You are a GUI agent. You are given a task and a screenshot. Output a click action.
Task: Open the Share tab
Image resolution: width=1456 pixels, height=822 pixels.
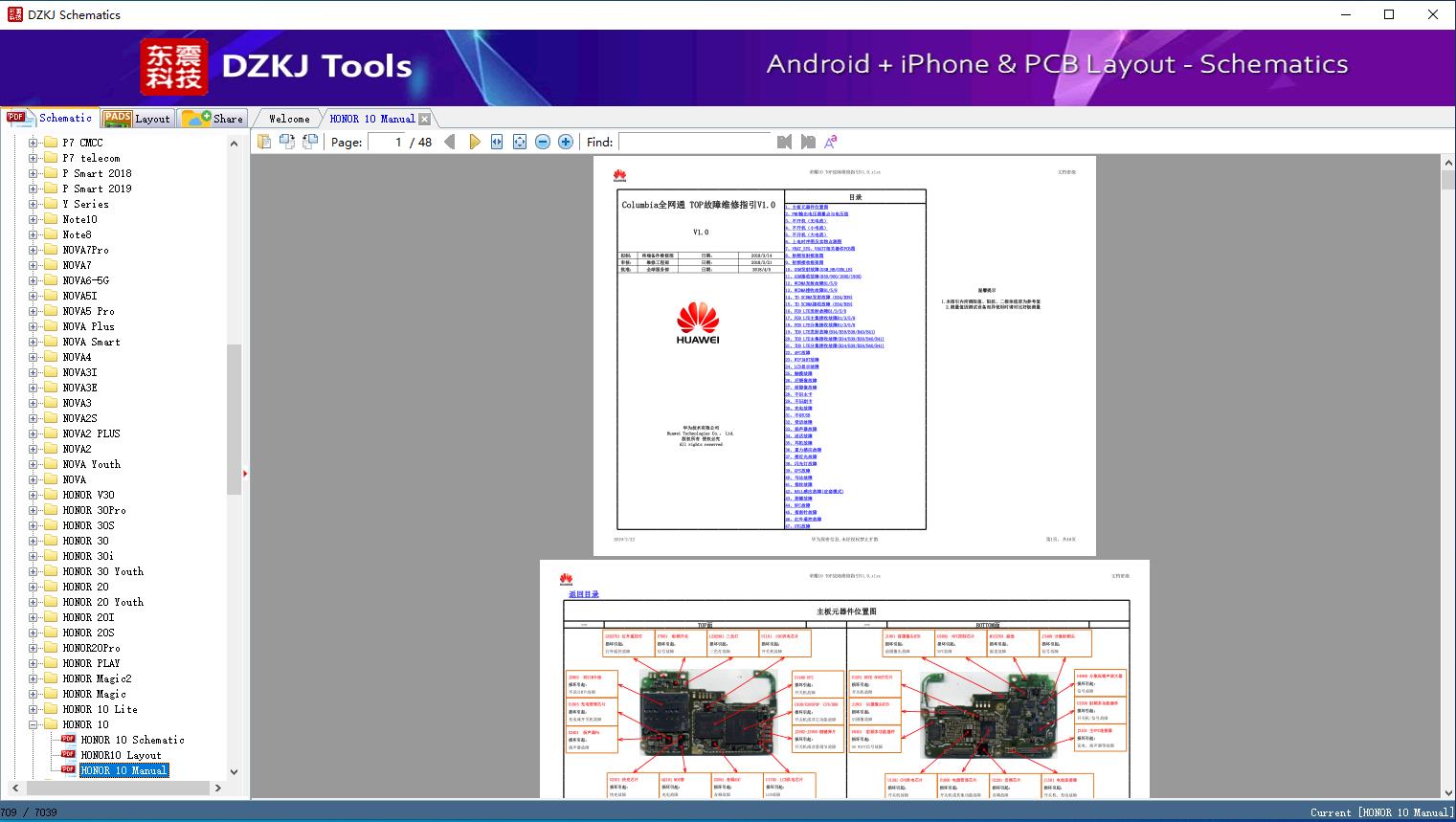[213, 119]
